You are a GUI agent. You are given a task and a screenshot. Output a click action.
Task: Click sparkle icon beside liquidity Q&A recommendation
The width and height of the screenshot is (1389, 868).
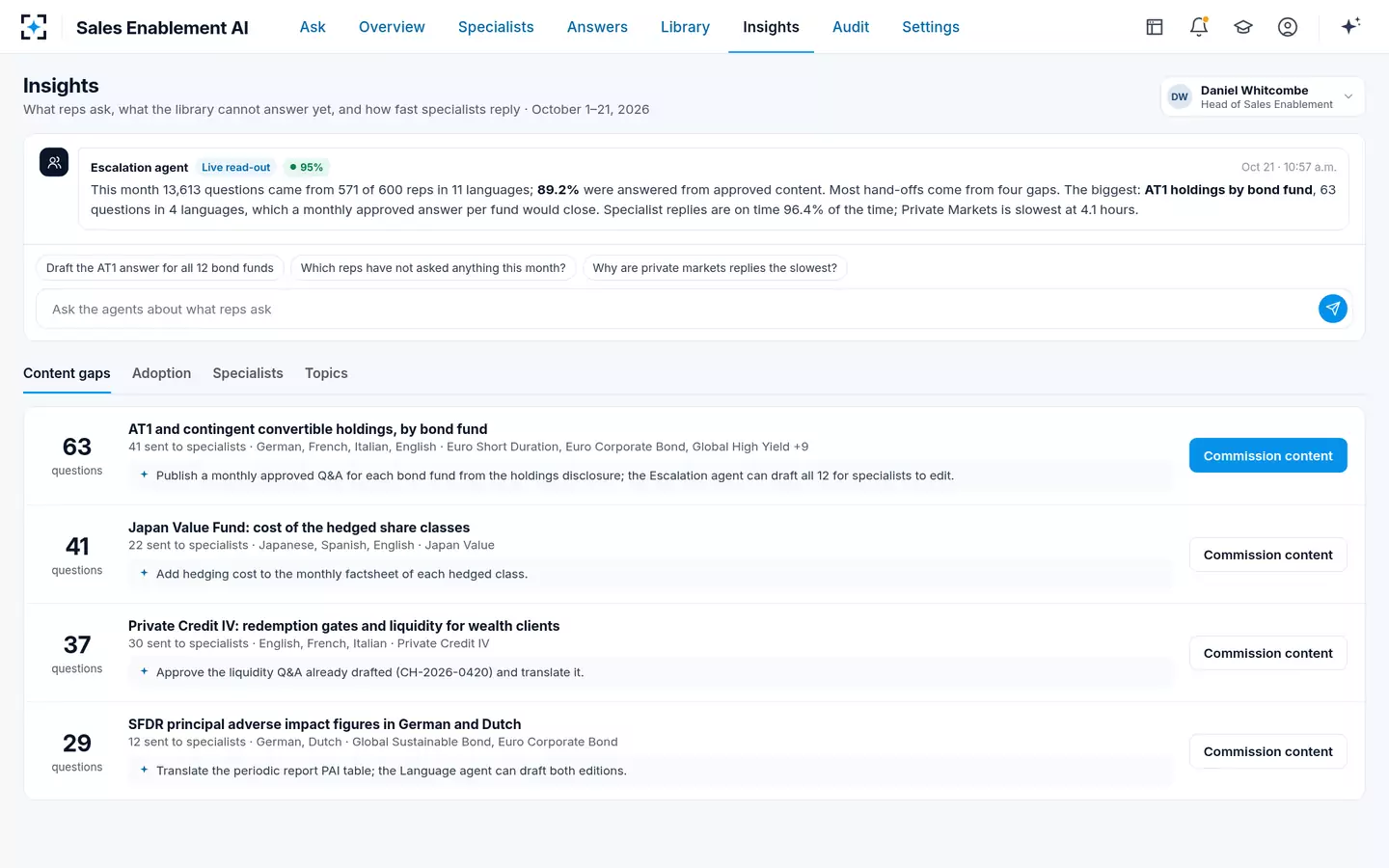coord(144,671)
